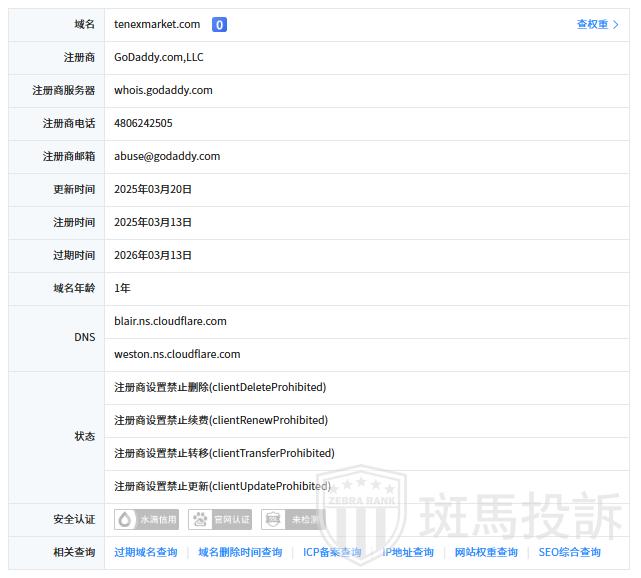641x578 pixels.
Task: Open the 水滴信用 credit badge
Action: pyautogui.click(x=146, y=520)
